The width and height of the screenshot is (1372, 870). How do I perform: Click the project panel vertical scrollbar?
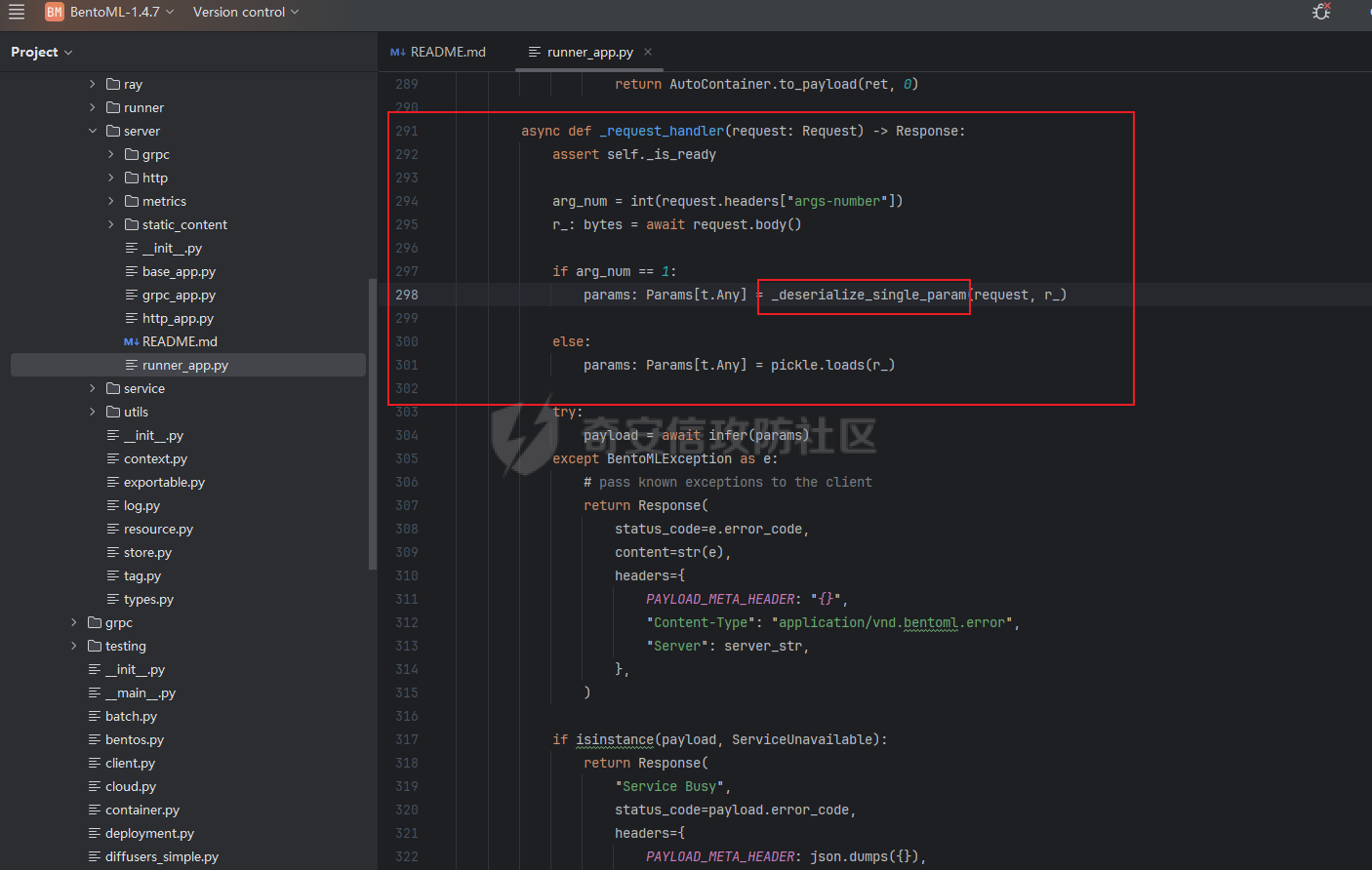click(372, 424)
